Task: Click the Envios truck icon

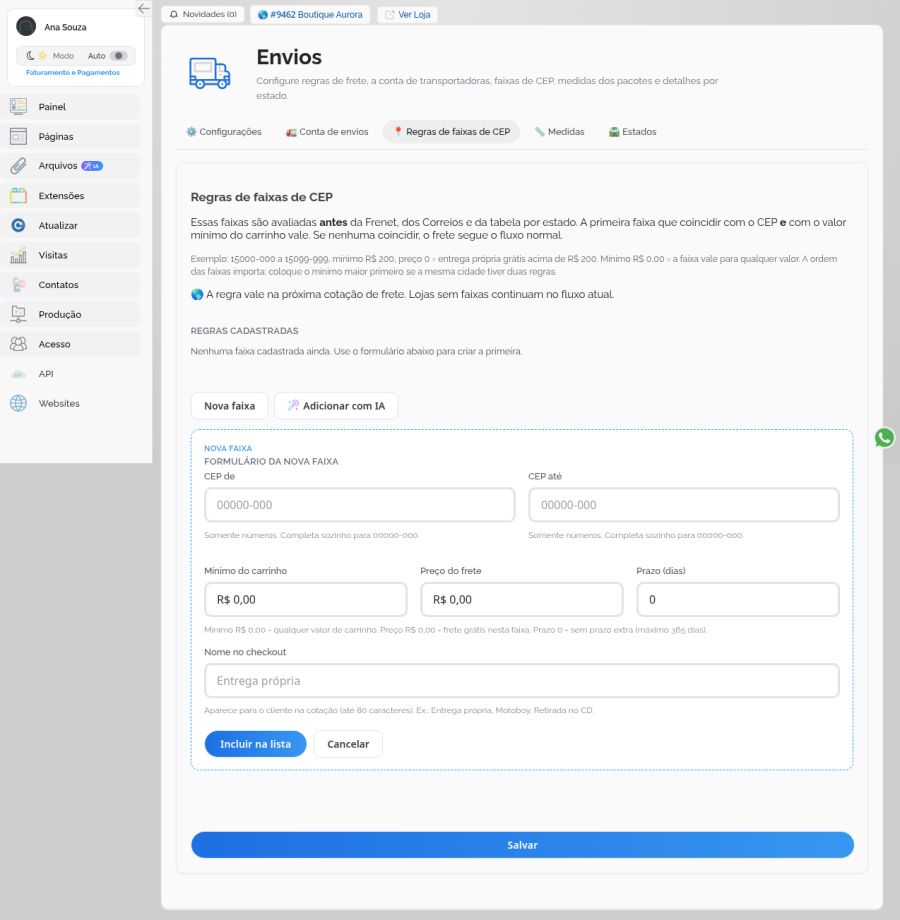Action: pos(209,73)
